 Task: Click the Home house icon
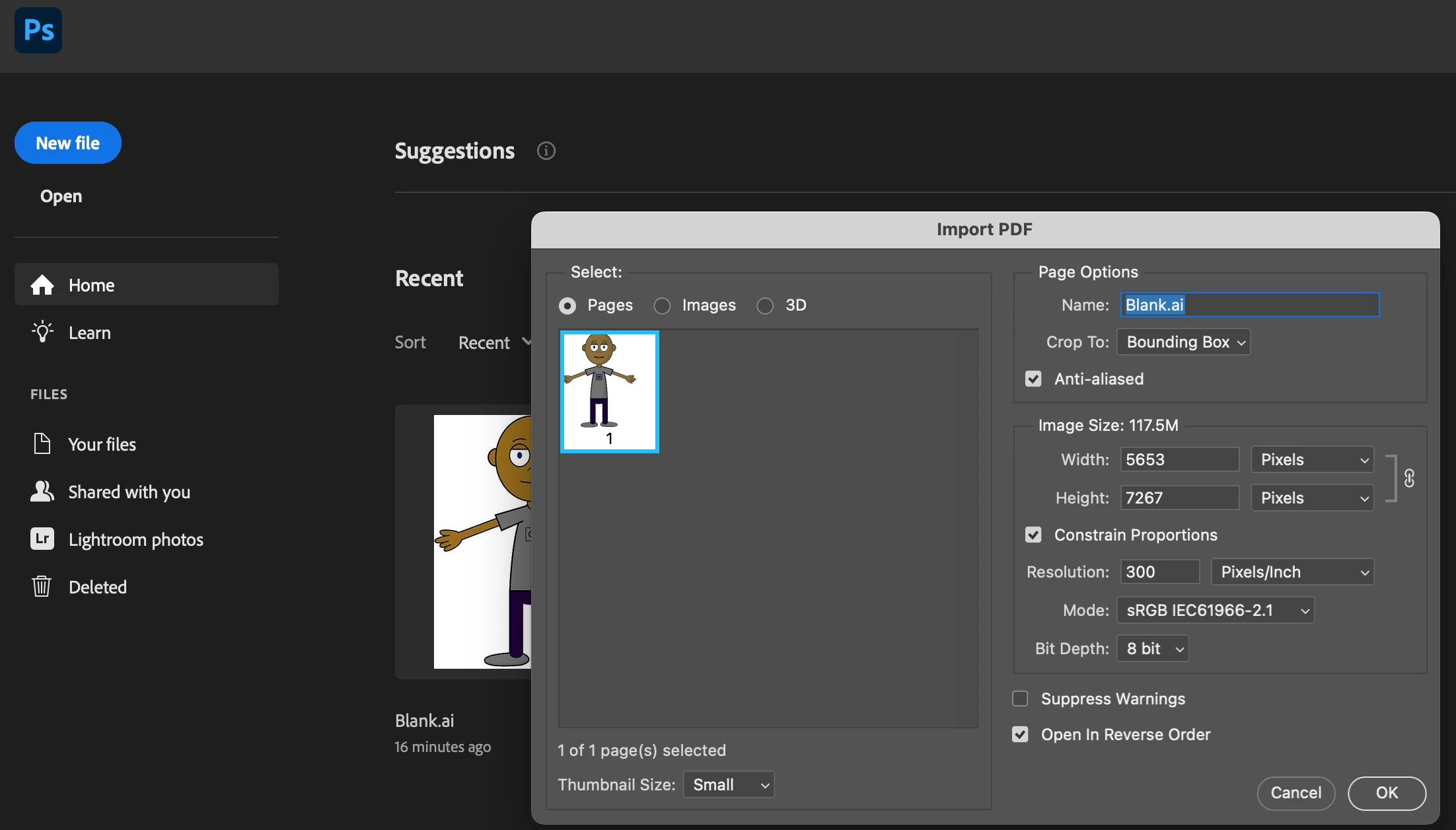[42, 285]
